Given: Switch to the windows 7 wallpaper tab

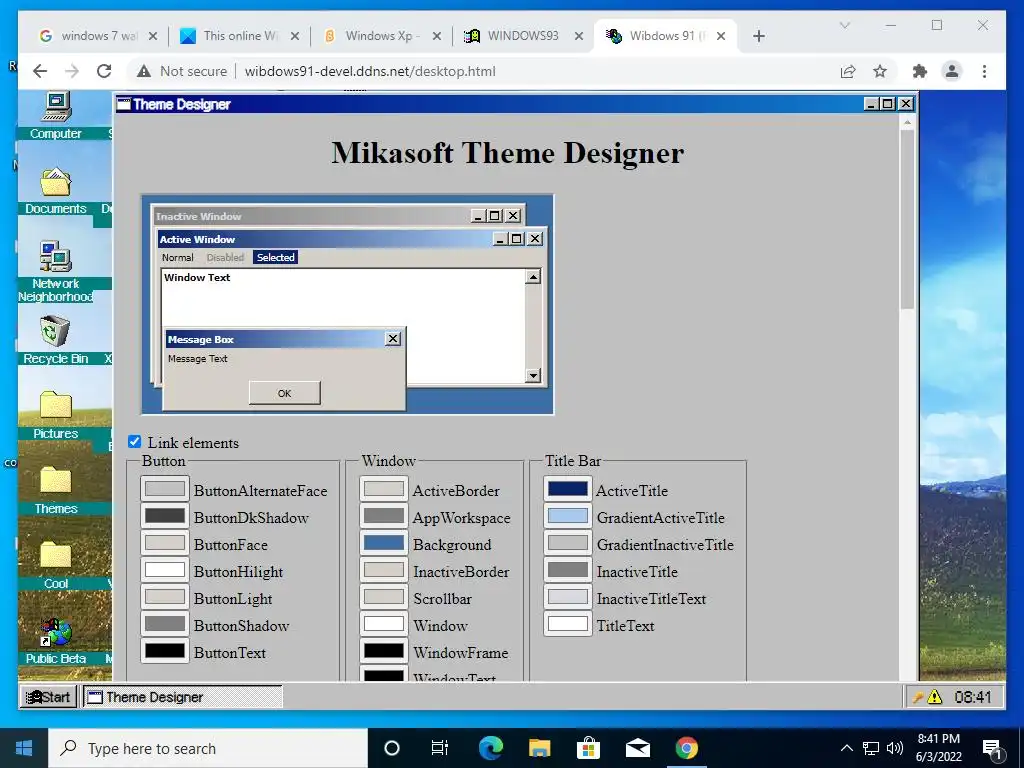Looking at the screenshot, I should (x=99, y=36).
